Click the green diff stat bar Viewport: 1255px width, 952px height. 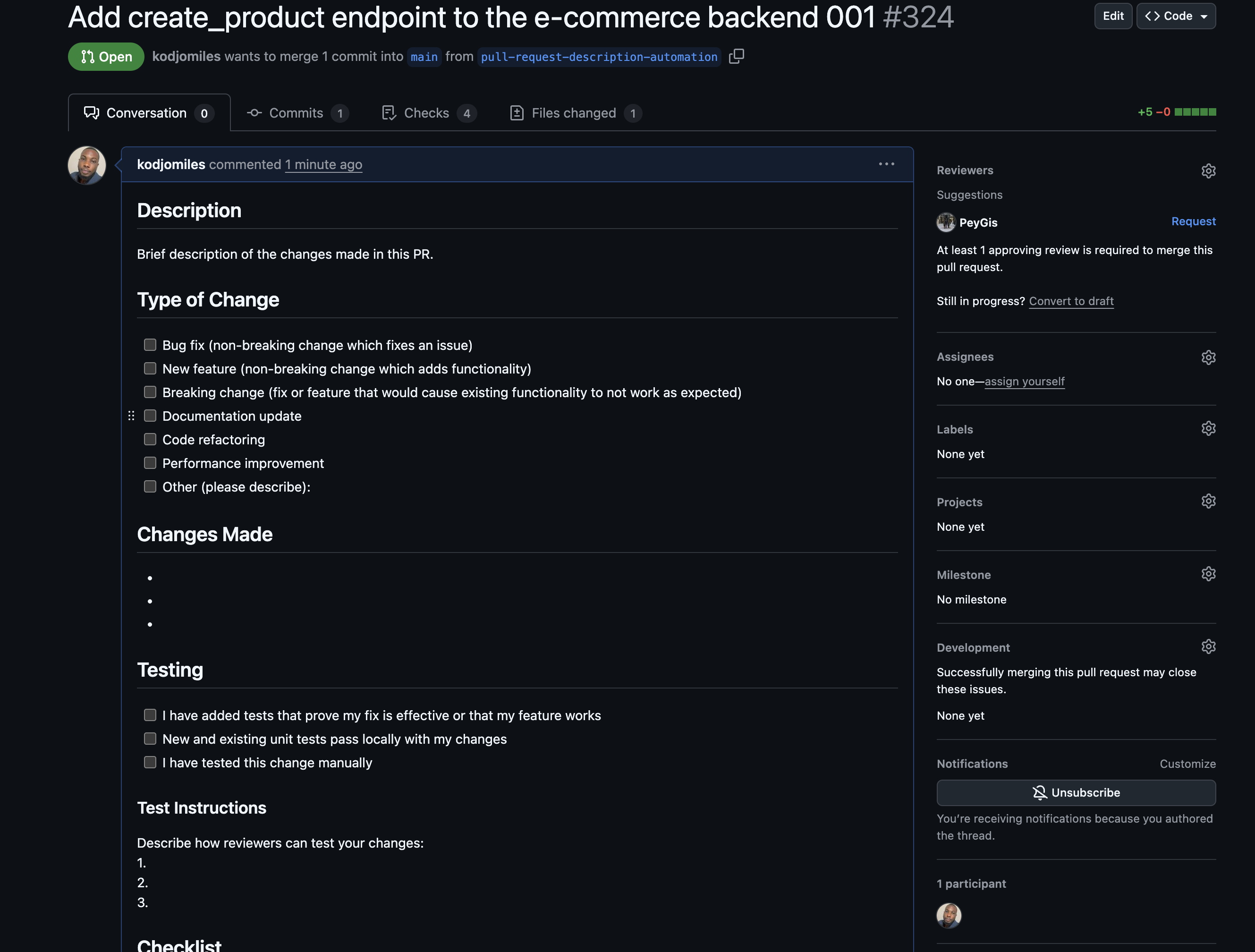1195,112
